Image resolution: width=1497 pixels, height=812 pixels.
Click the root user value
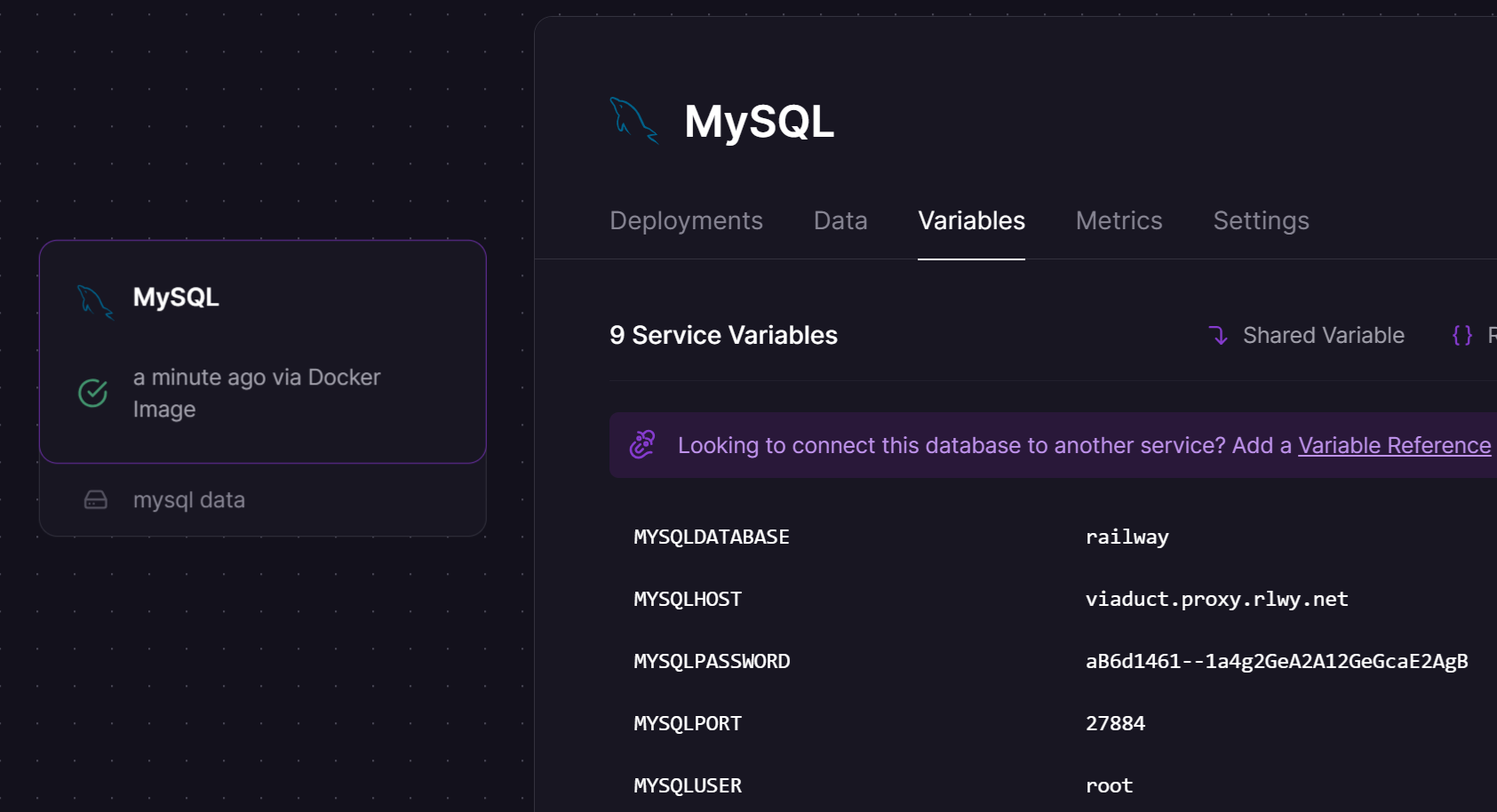(x=1109, y=785)
